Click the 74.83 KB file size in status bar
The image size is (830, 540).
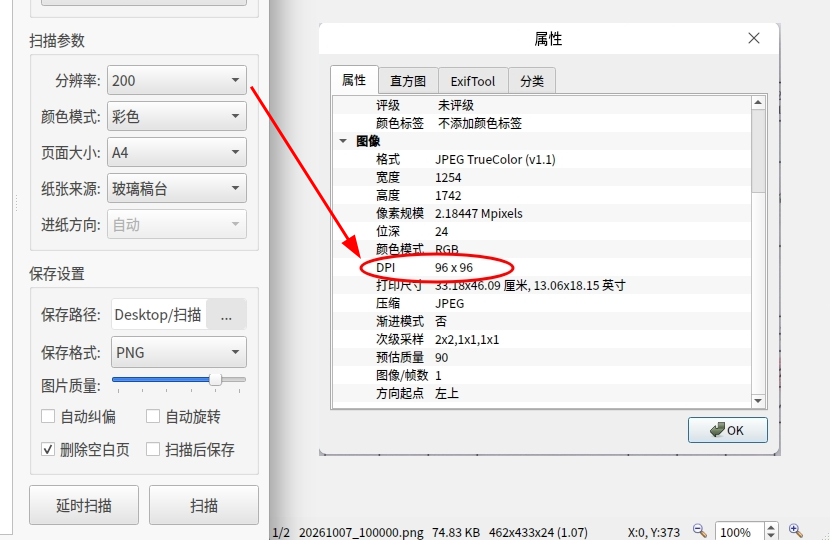(456, 532)
